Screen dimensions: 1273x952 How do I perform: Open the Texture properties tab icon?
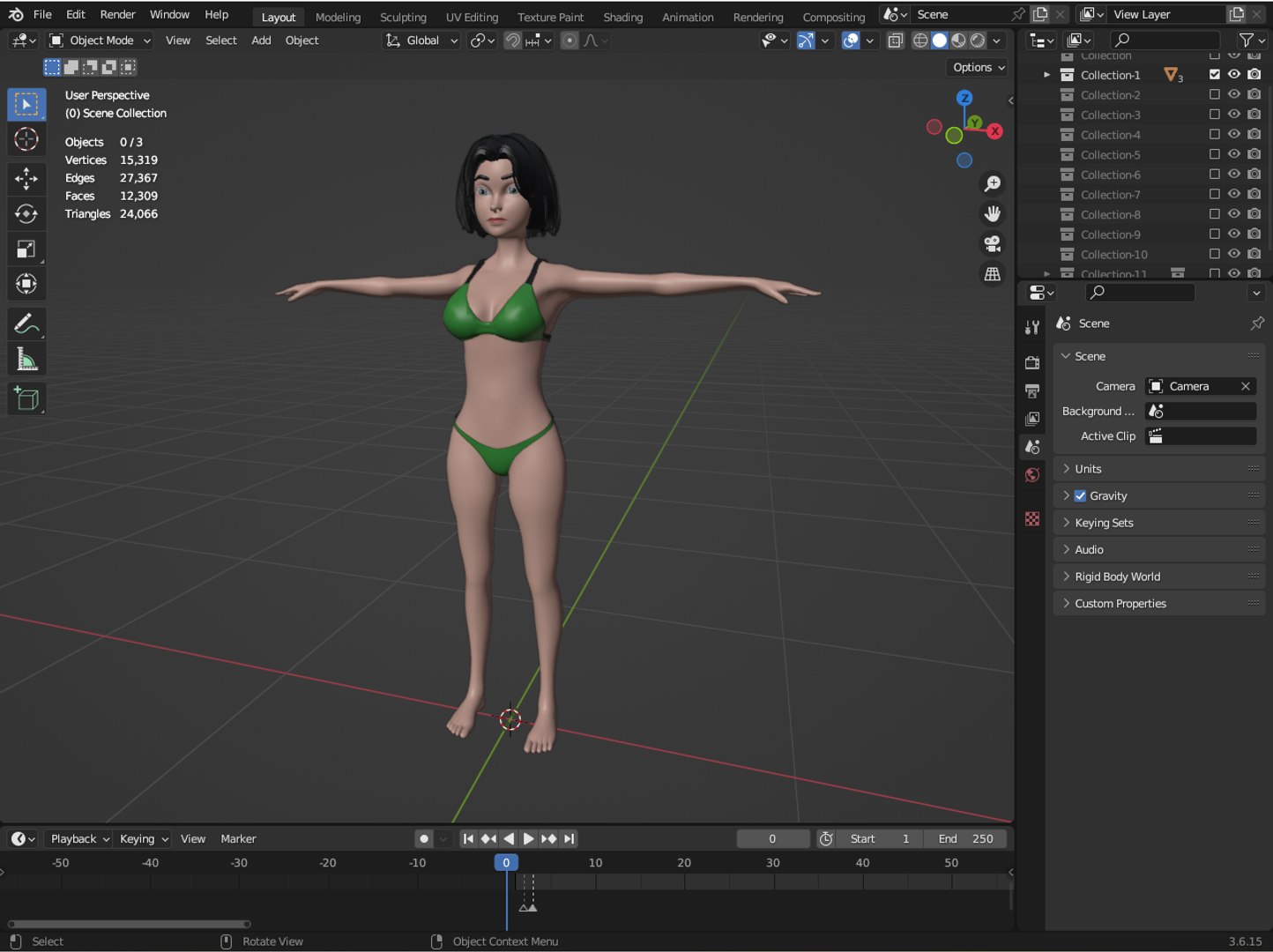tap(1032, 519)
